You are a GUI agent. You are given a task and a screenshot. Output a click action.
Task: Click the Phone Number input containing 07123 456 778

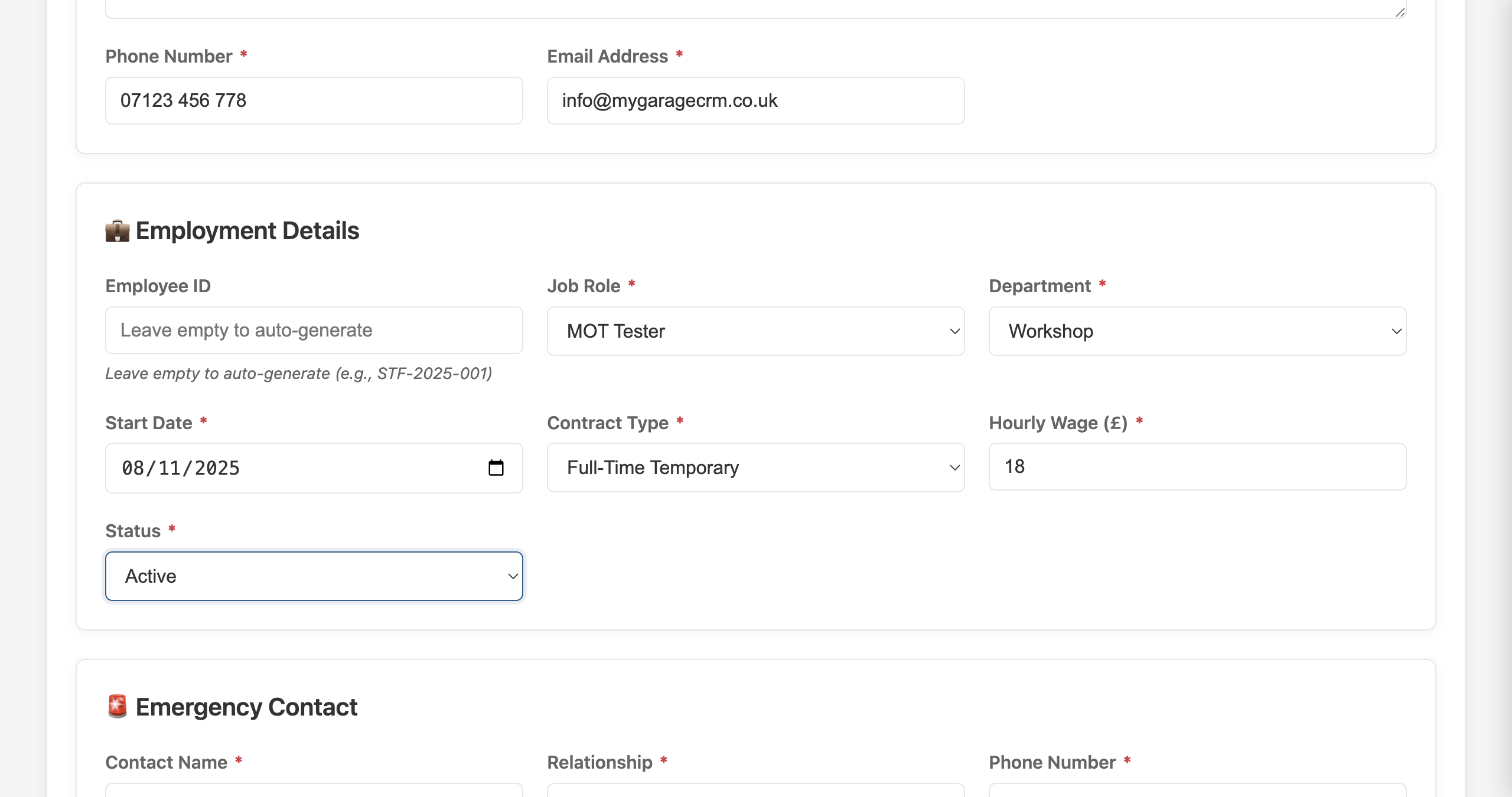[314, 100]
